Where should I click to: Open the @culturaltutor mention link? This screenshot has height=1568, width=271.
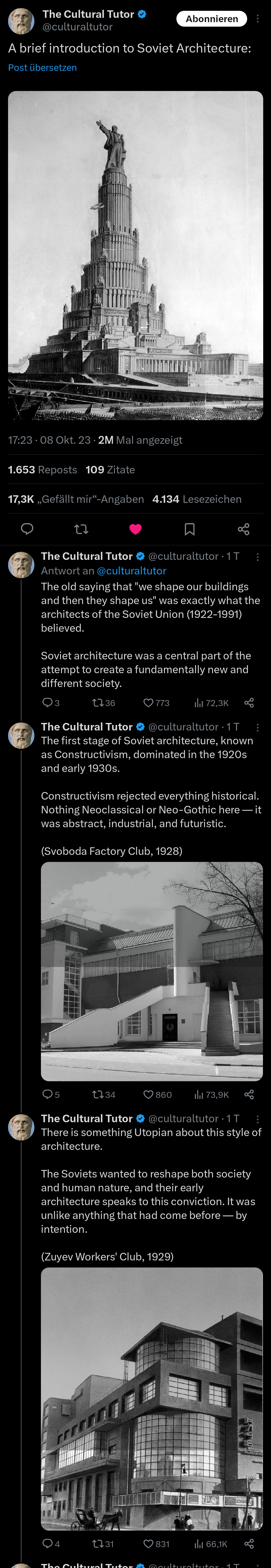[131, 570]
